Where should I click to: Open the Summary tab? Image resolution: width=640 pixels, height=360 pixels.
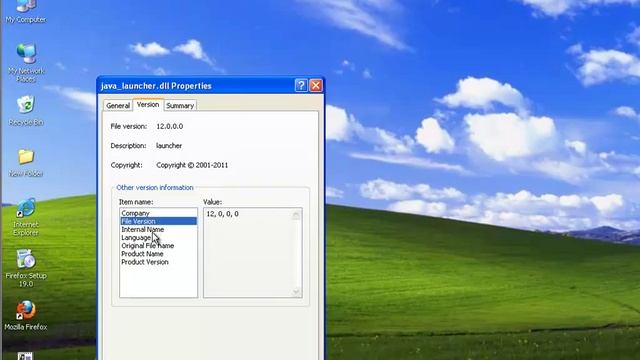click(180, 106)
